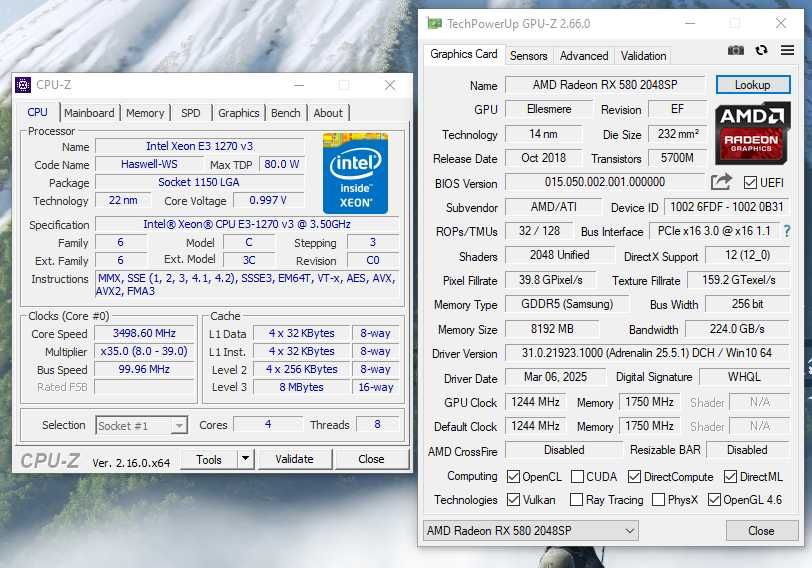Click the Validate button in CPU-Z
812x568 pixels.
pyautogui.click(x=294, y=459)
